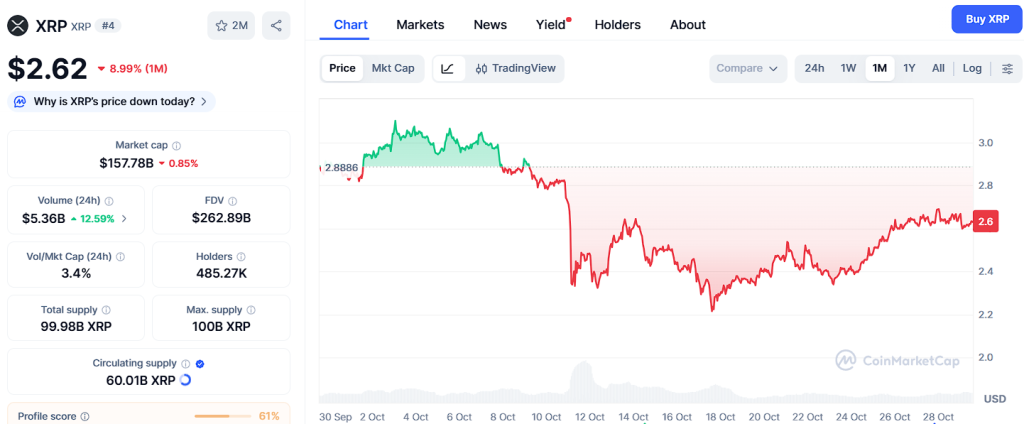This screenshot has height=424, width=1024.
Task: Open the Compare dropdown
Action: click(748, 69)
